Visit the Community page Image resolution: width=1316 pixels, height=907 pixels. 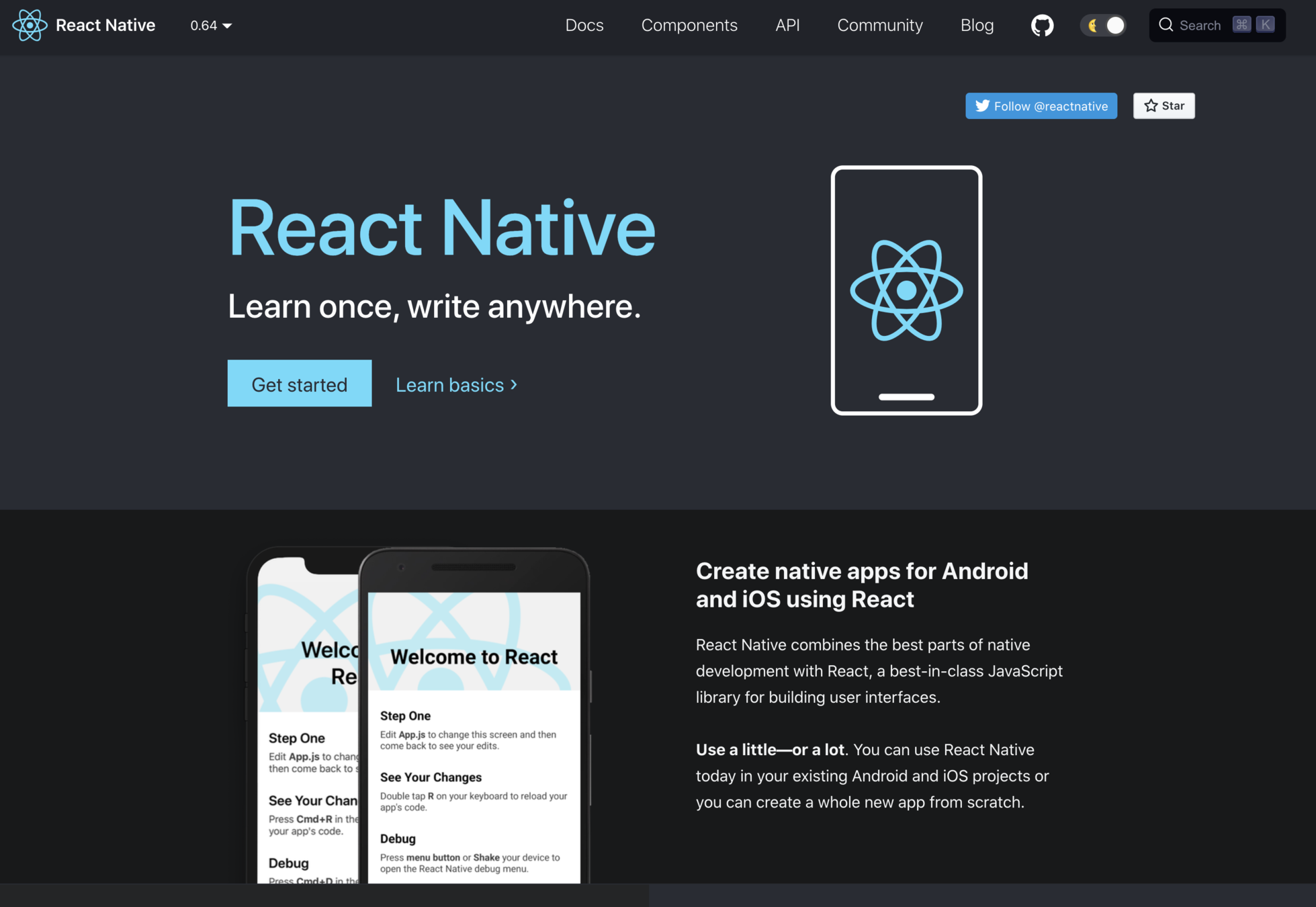click(880, 26)
